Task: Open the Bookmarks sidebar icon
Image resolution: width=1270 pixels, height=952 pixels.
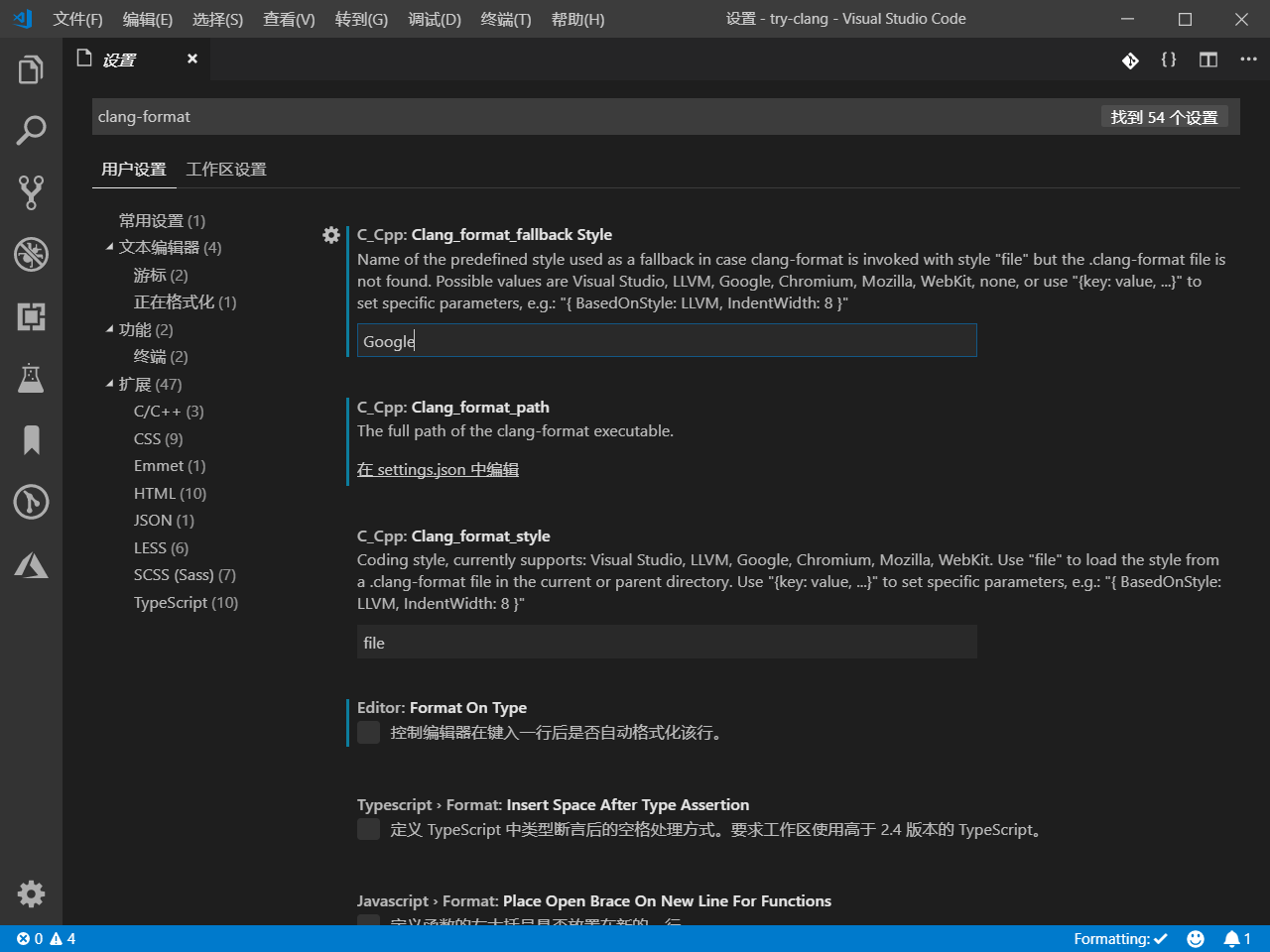Action: click(31, 440)
